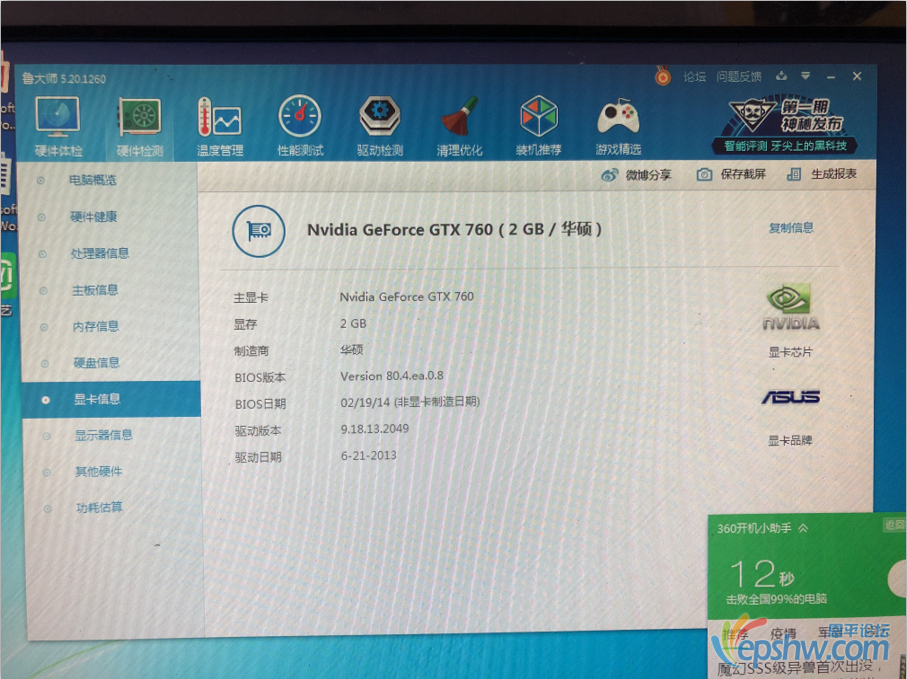This screenshot has width=907, height=679.
Task: Open 功耗估算 in the sidebar
Action: coord(99,508)
